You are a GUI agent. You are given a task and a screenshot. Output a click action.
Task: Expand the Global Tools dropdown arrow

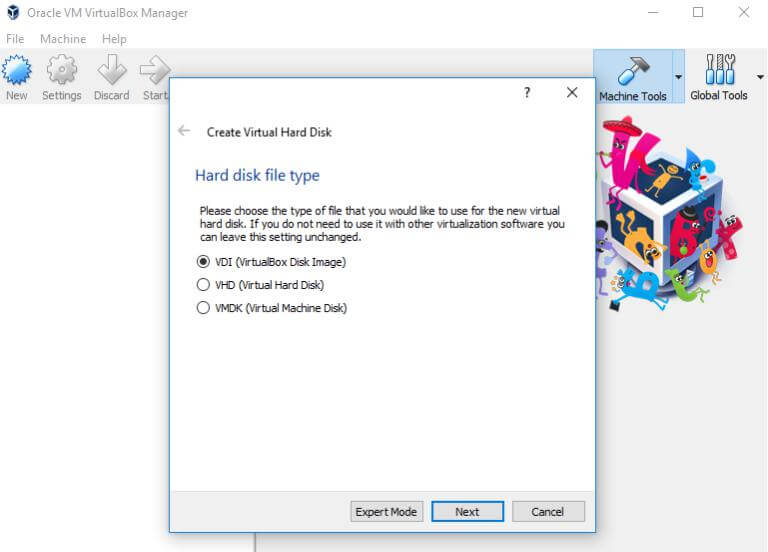[760, 77]
